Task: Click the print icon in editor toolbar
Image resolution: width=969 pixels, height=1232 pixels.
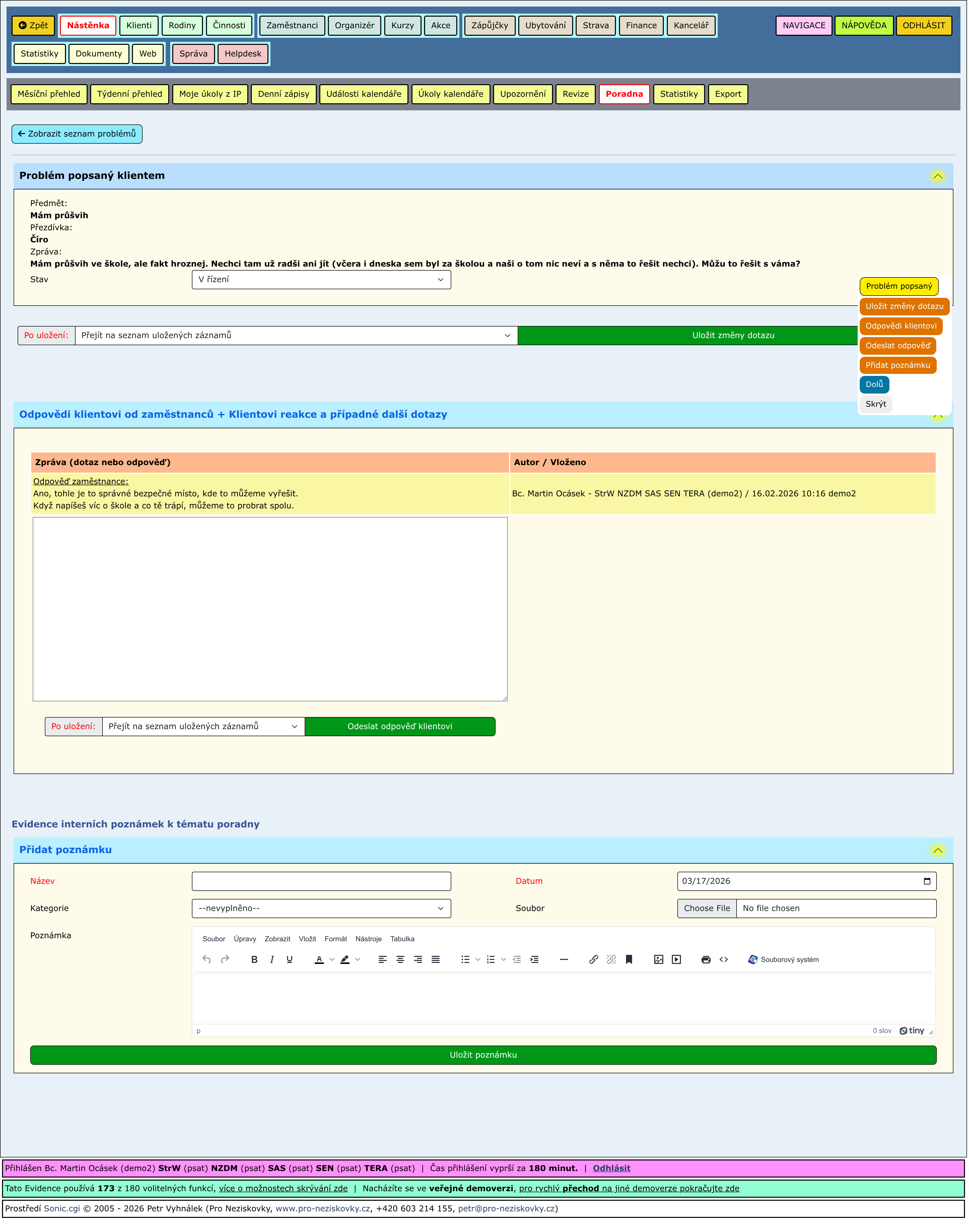Action: tap(706, 960)
